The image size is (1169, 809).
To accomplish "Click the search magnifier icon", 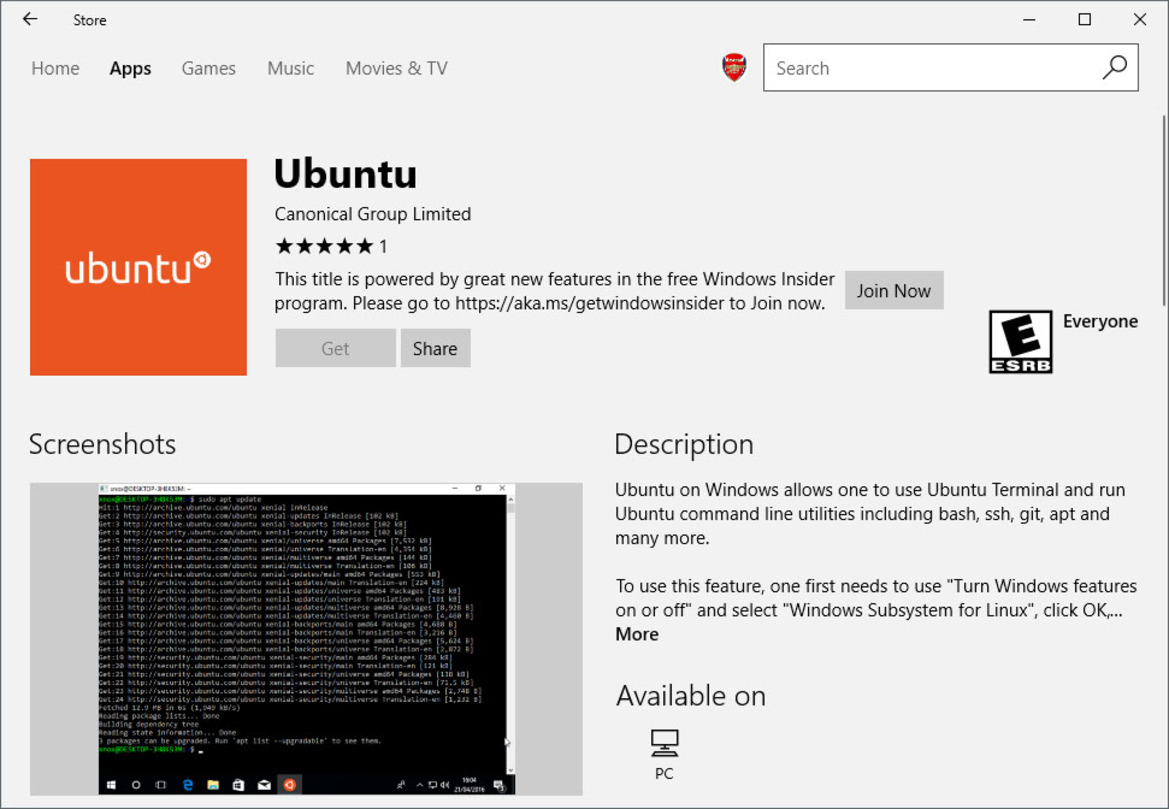I will point(1114,68).
